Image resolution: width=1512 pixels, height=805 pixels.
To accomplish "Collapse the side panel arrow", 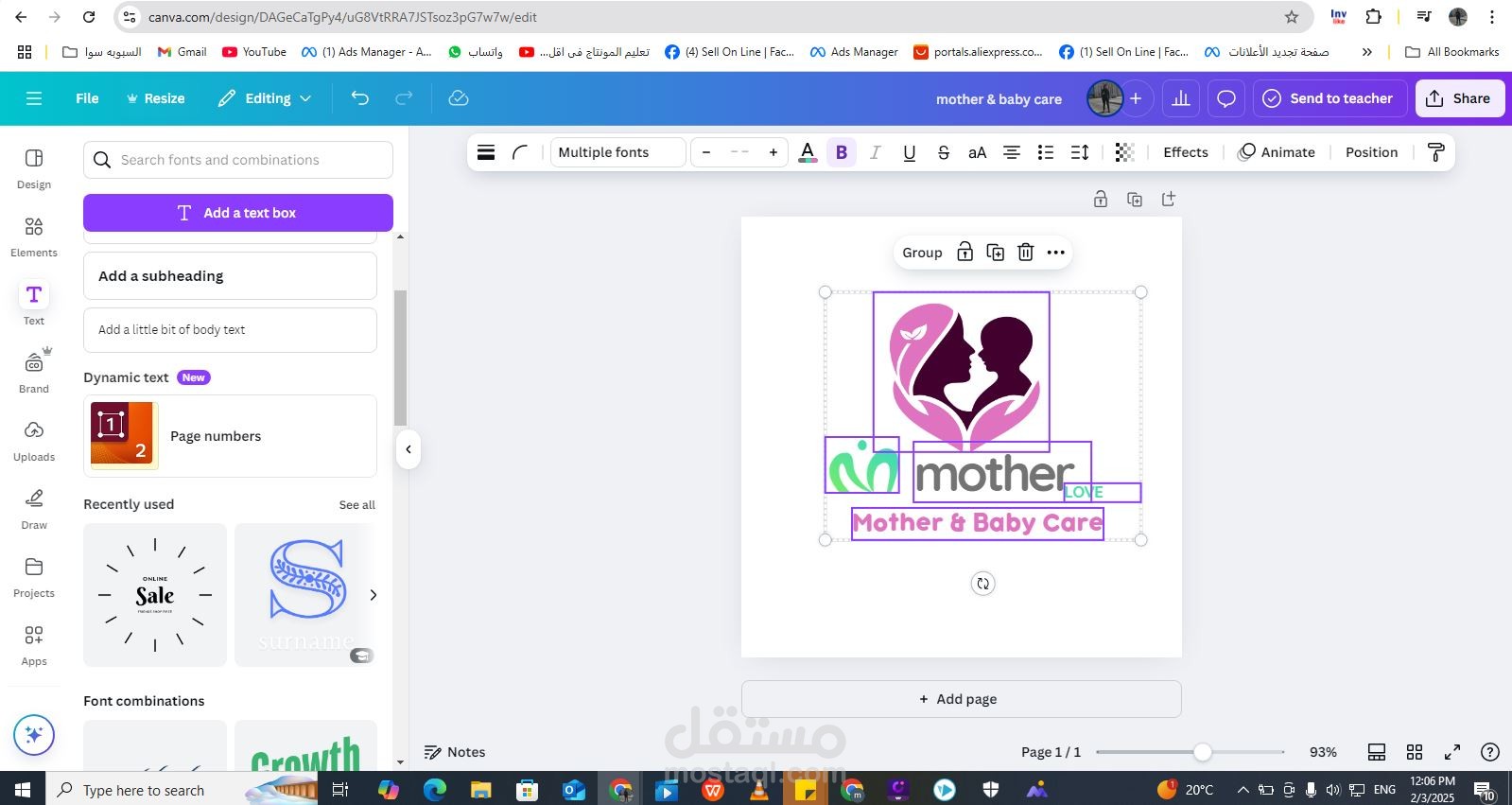I will (408, 449).
